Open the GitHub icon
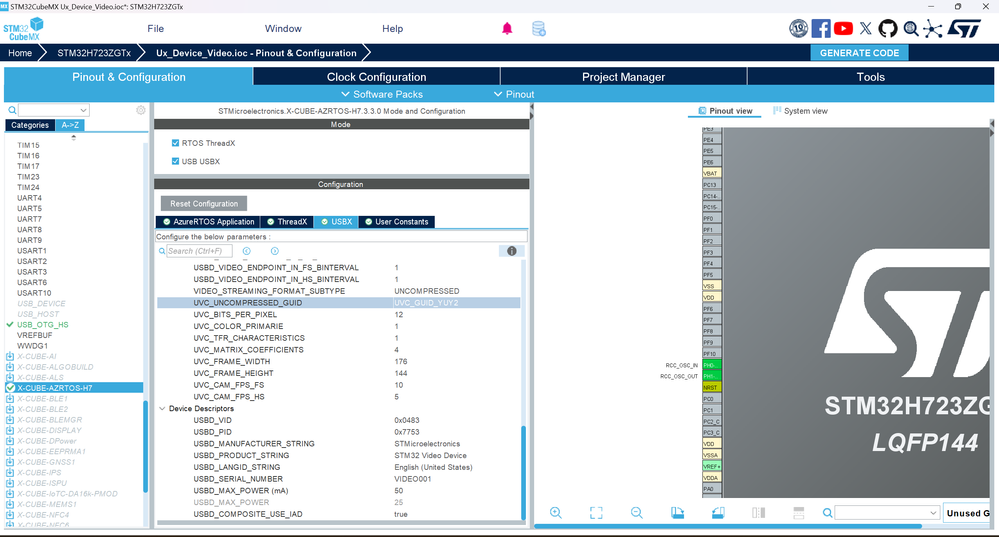 (x=888, y=28)
